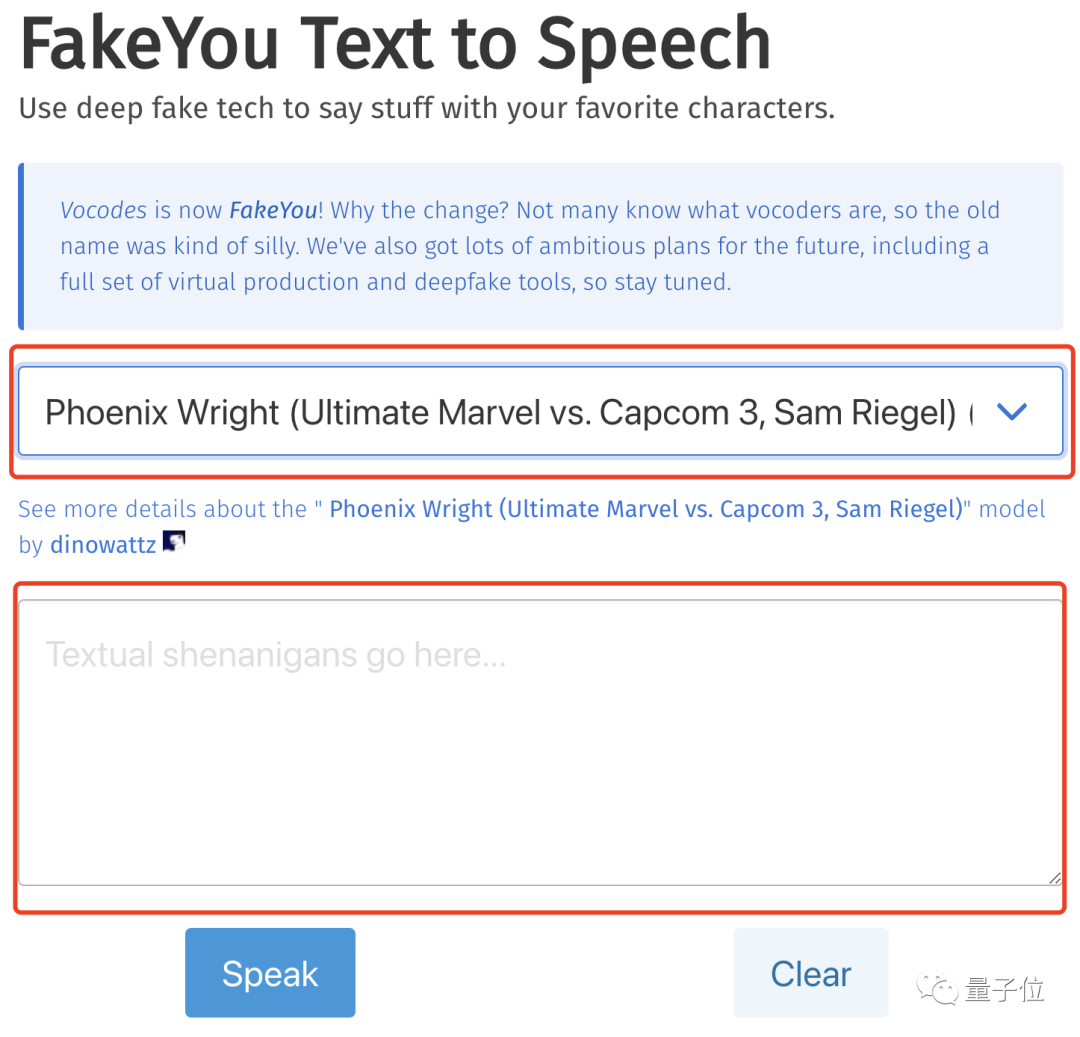Visit the dinowattz user profile link
Image resolution: width=1080 pixels, height=1037 pixels.
(103, 545)
